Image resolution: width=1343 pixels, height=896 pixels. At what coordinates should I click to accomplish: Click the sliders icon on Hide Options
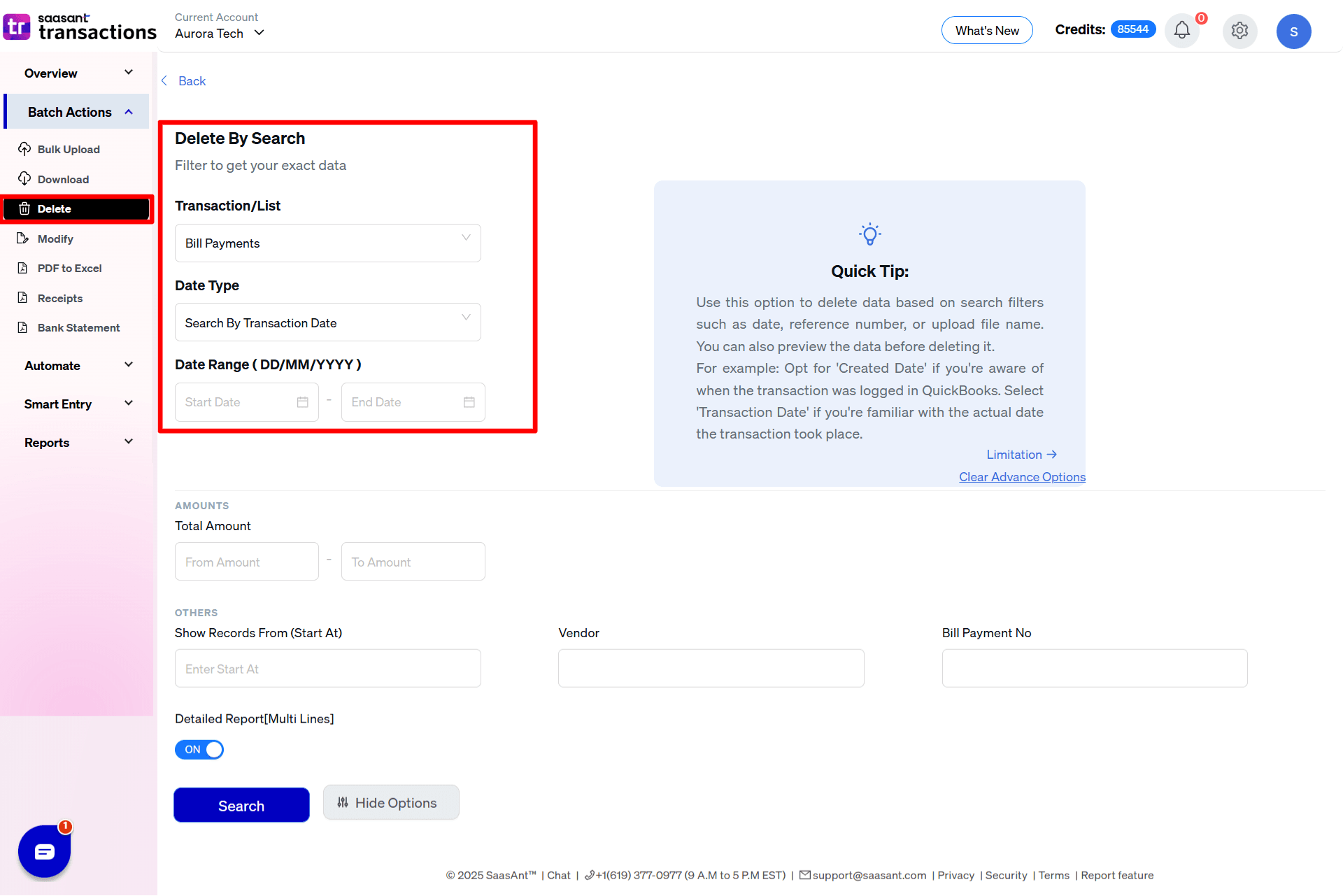(343, 802)
